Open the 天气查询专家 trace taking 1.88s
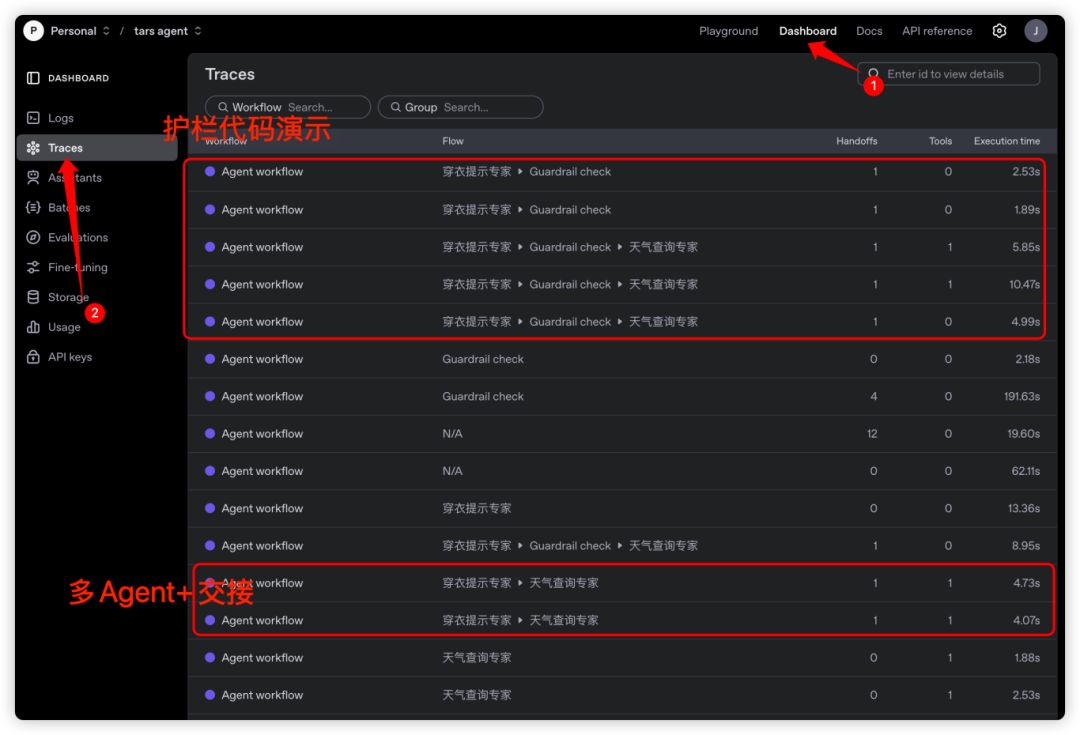 622,657
